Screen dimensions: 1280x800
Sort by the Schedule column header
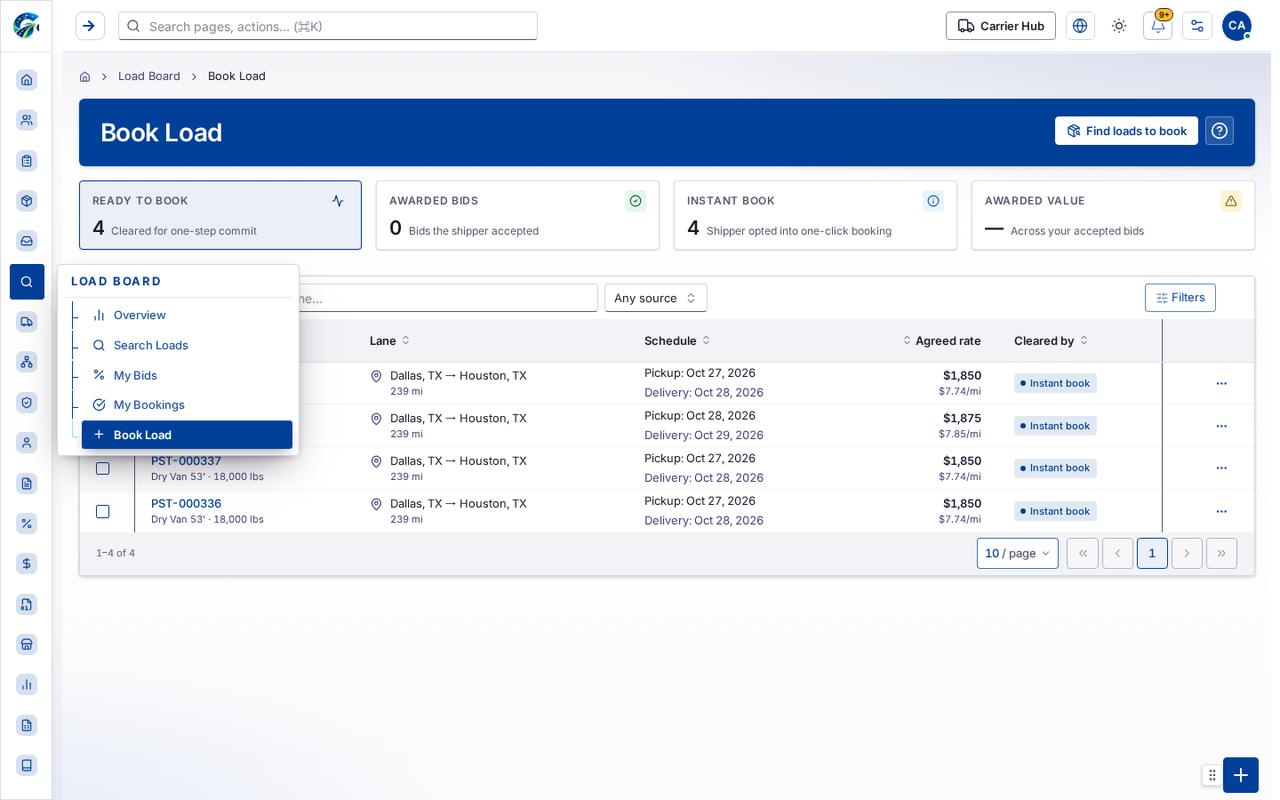(x=678, y=341)
